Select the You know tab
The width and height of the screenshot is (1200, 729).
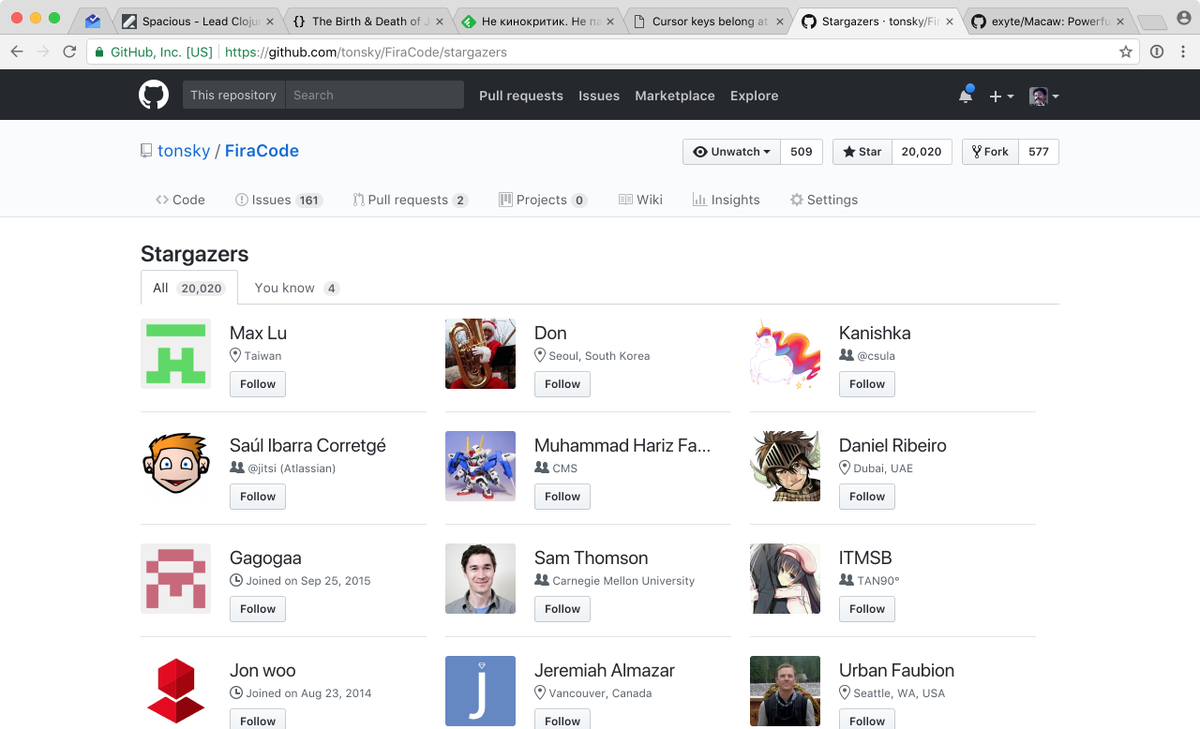point(297,288)
